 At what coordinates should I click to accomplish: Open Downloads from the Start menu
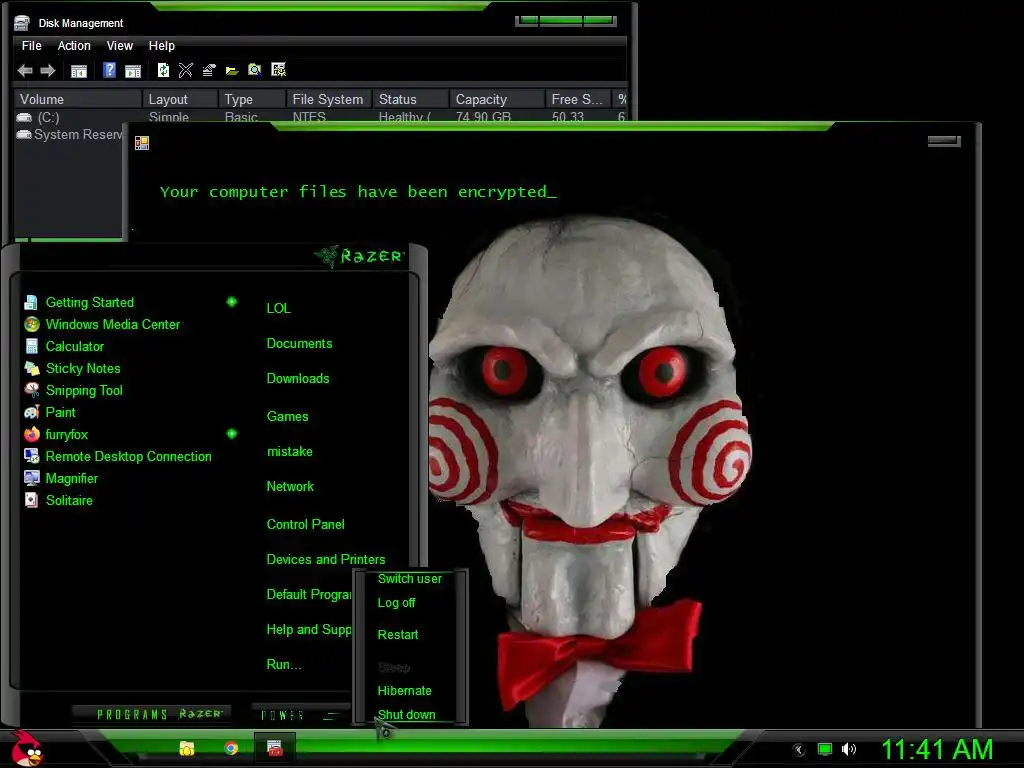298,379
